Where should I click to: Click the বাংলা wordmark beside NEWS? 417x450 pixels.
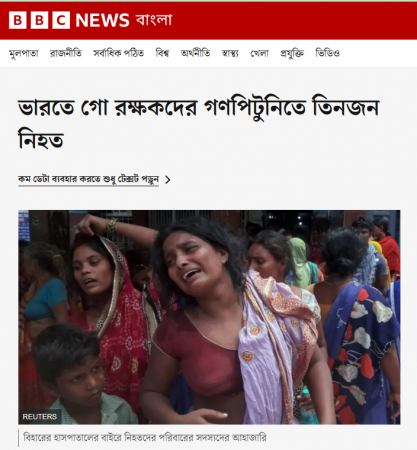[x=154, y=20]
